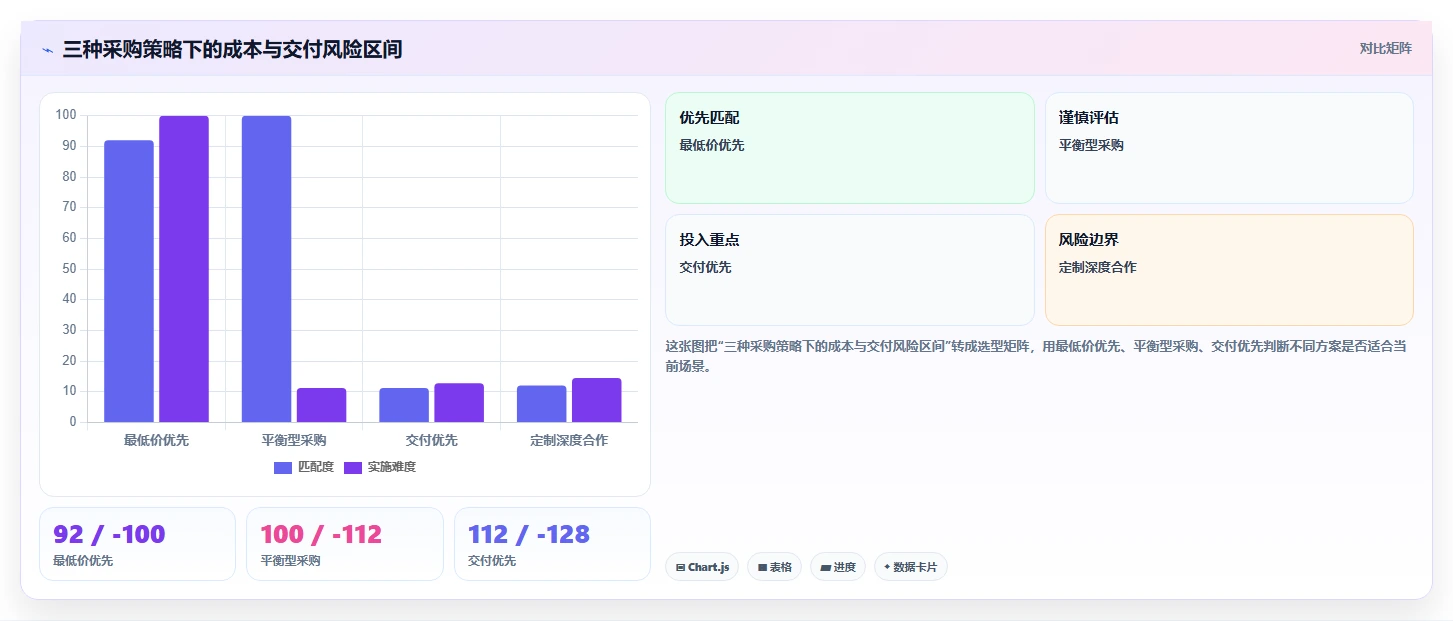The height and width of the screenshot is (621, 1453).
Task: Click the 交付优先 x-axis label
Action: pyautogui.click(x=431, y=440)
